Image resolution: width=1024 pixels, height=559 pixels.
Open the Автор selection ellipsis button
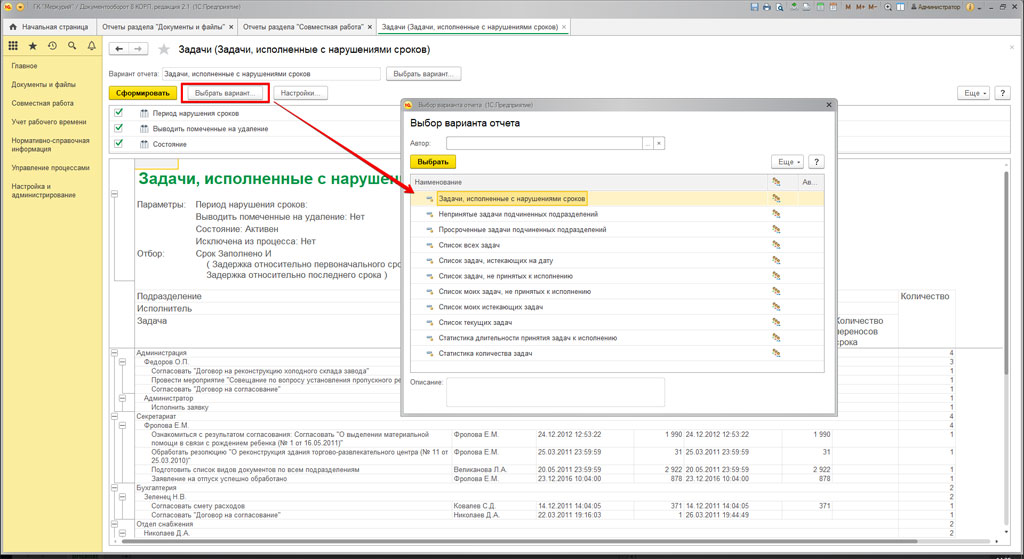point(648,144)
